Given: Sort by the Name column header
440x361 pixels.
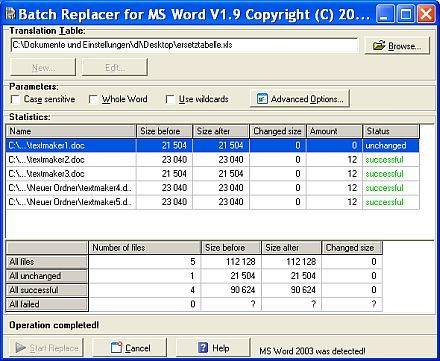Looking at the screenshot, I should tap(71, 131).
